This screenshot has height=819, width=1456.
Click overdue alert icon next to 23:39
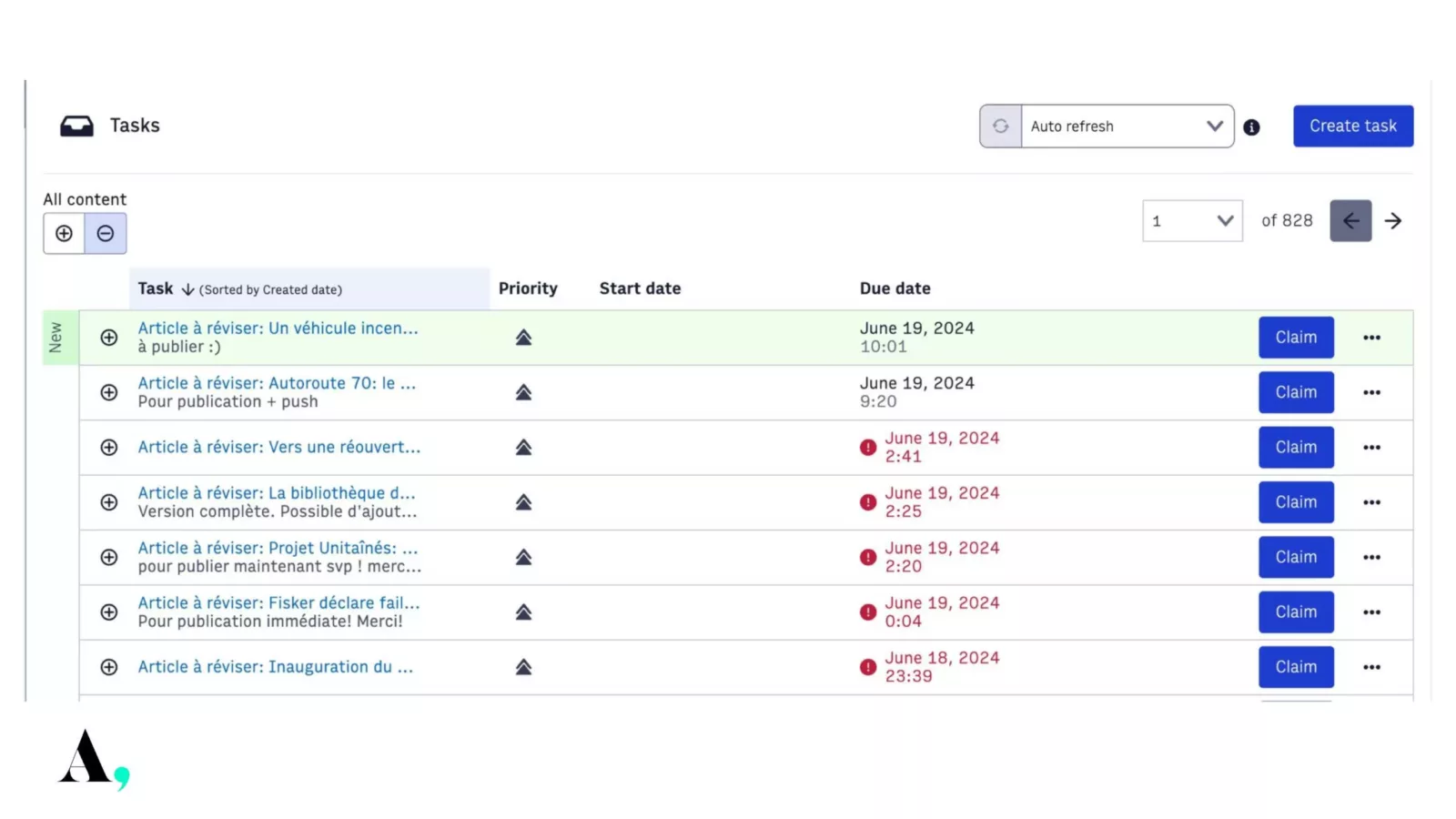pyautogui.click(x=868, y=667)
